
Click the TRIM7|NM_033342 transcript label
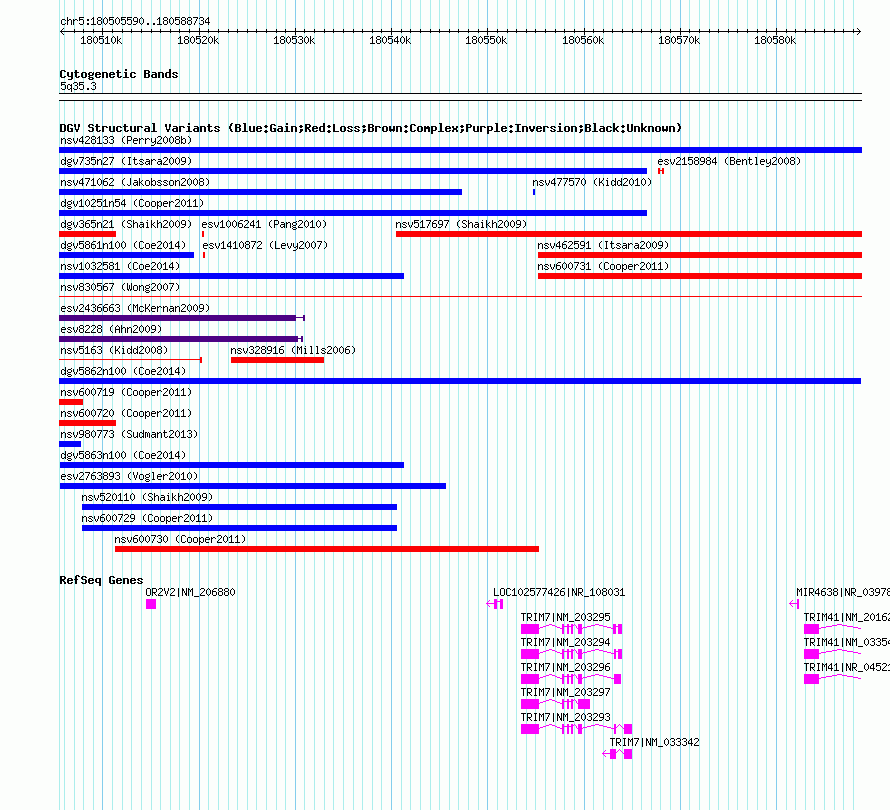pos(654,742)
